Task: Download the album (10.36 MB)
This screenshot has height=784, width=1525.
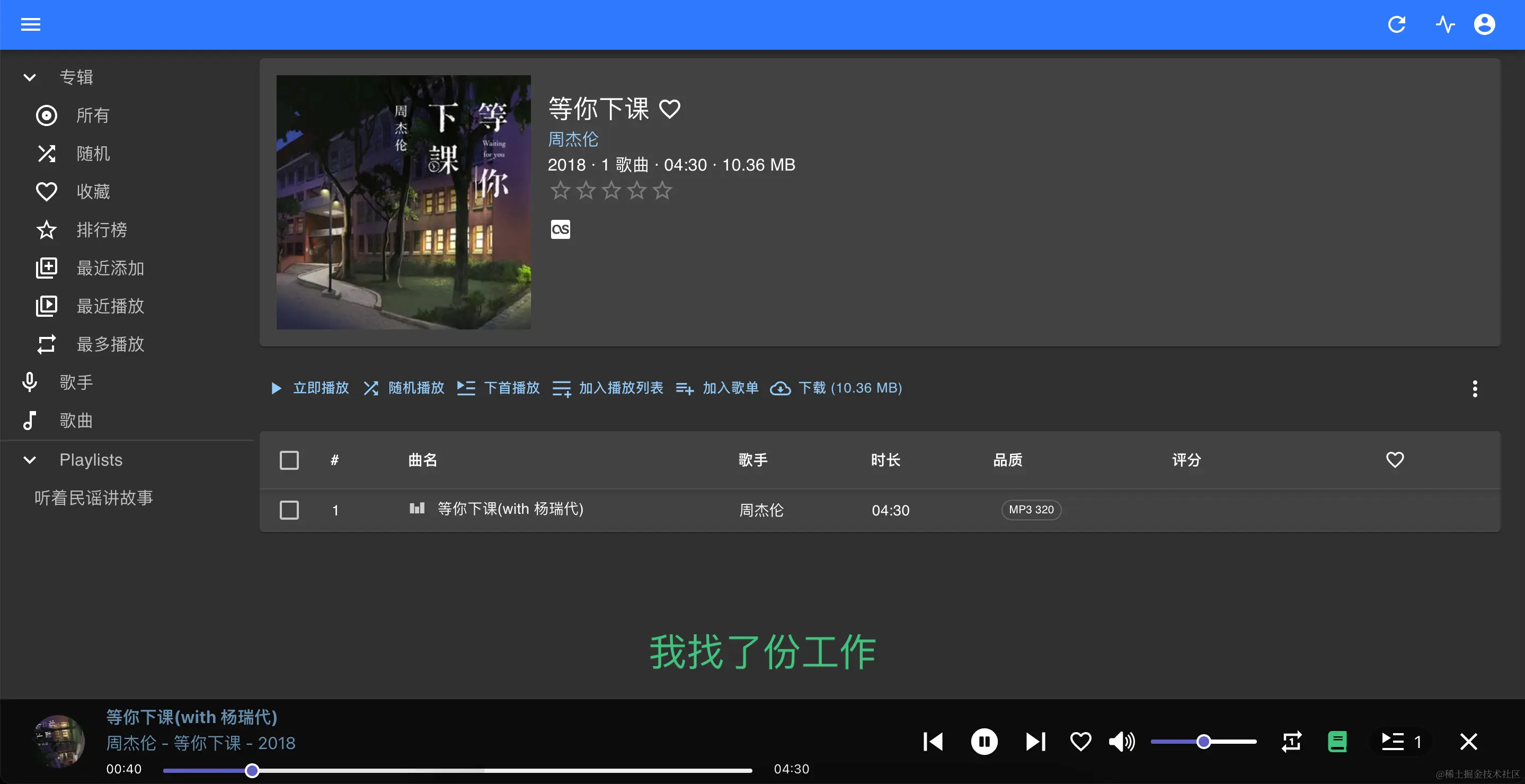Action: tap(837, 388)
